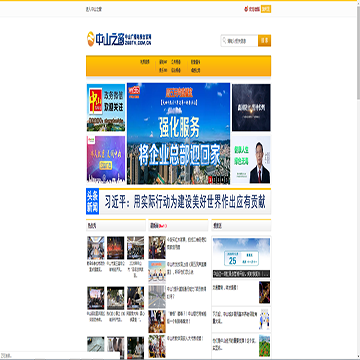This screenshot has height=360, width=360.
Task: Click the orange search submit button
Action: click(x=265, y=41)
